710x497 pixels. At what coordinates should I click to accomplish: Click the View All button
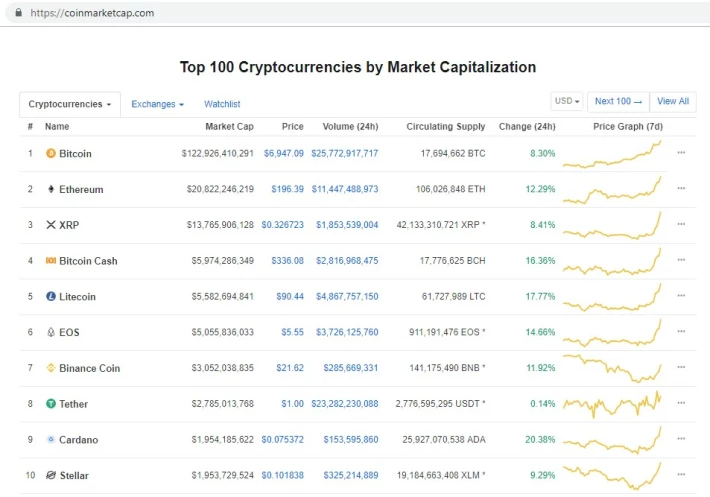(x=673, y=101)
